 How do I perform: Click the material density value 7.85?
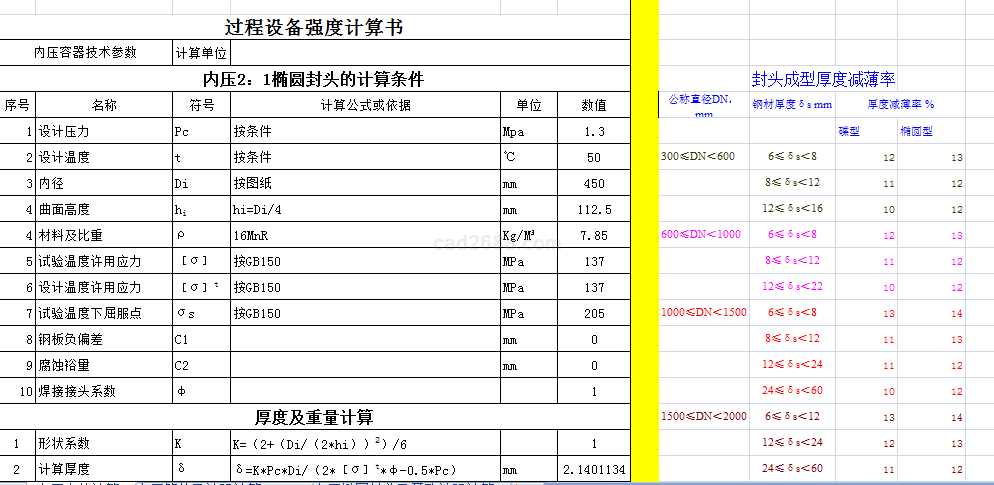coord(593,235)
